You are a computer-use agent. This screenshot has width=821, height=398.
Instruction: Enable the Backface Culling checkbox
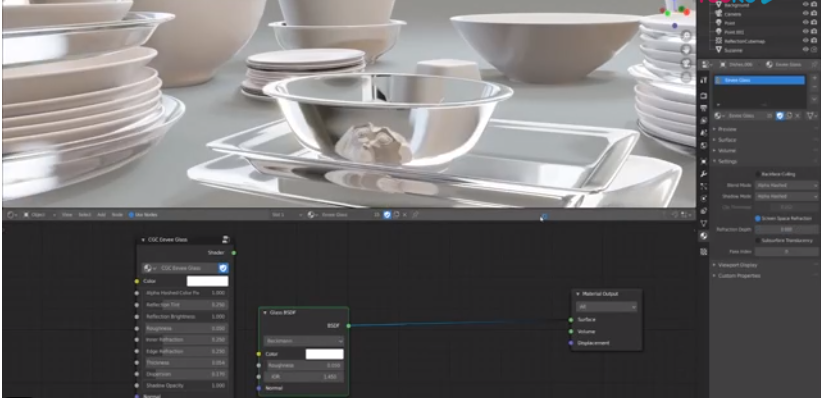click(x=758, y=174)
